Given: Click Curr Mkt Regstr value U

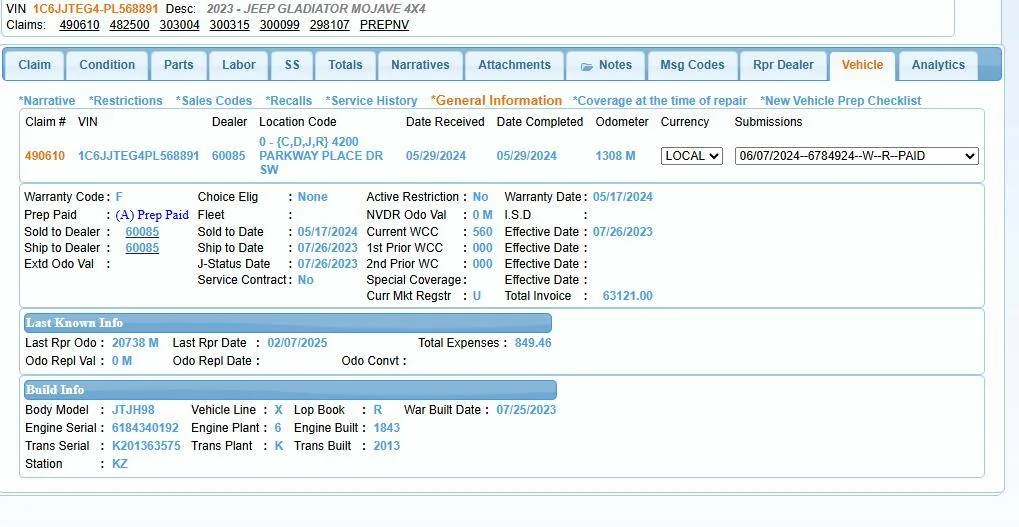Looking at the screenshot, I should 477,296.
